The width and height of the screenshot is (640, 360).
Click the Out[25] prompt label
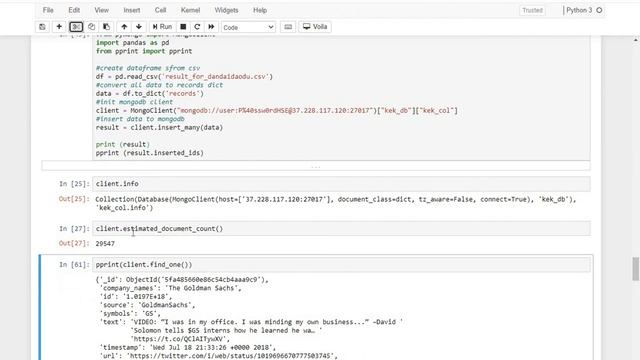(x=74, y=199)
